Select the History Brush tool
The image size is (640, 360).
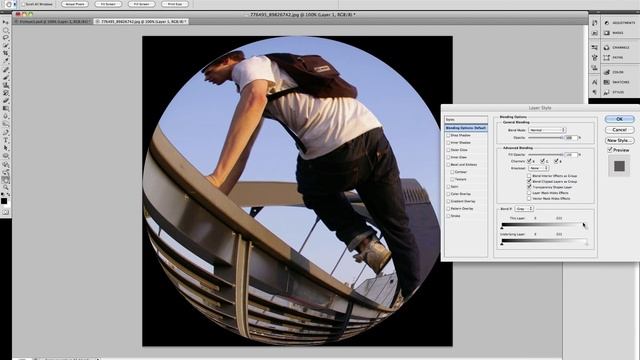5,93
